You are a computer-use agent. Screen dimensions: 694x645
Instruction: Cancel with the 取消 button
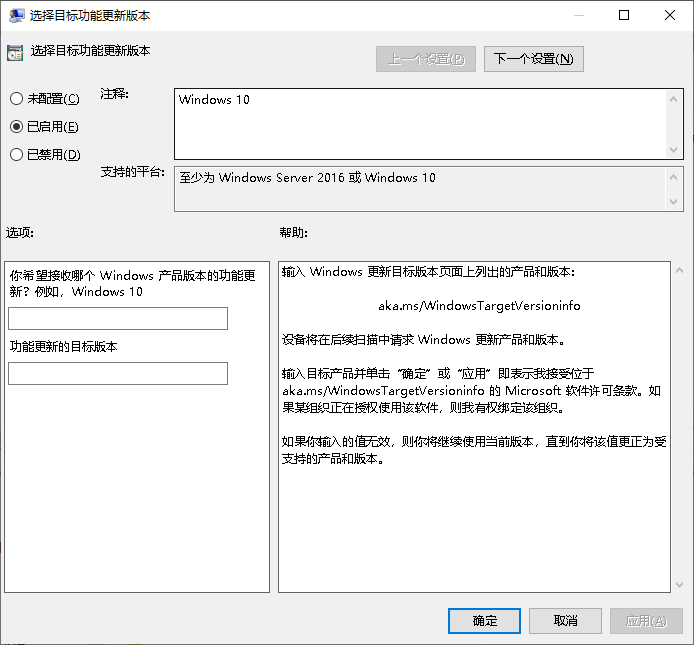point(565,621)
